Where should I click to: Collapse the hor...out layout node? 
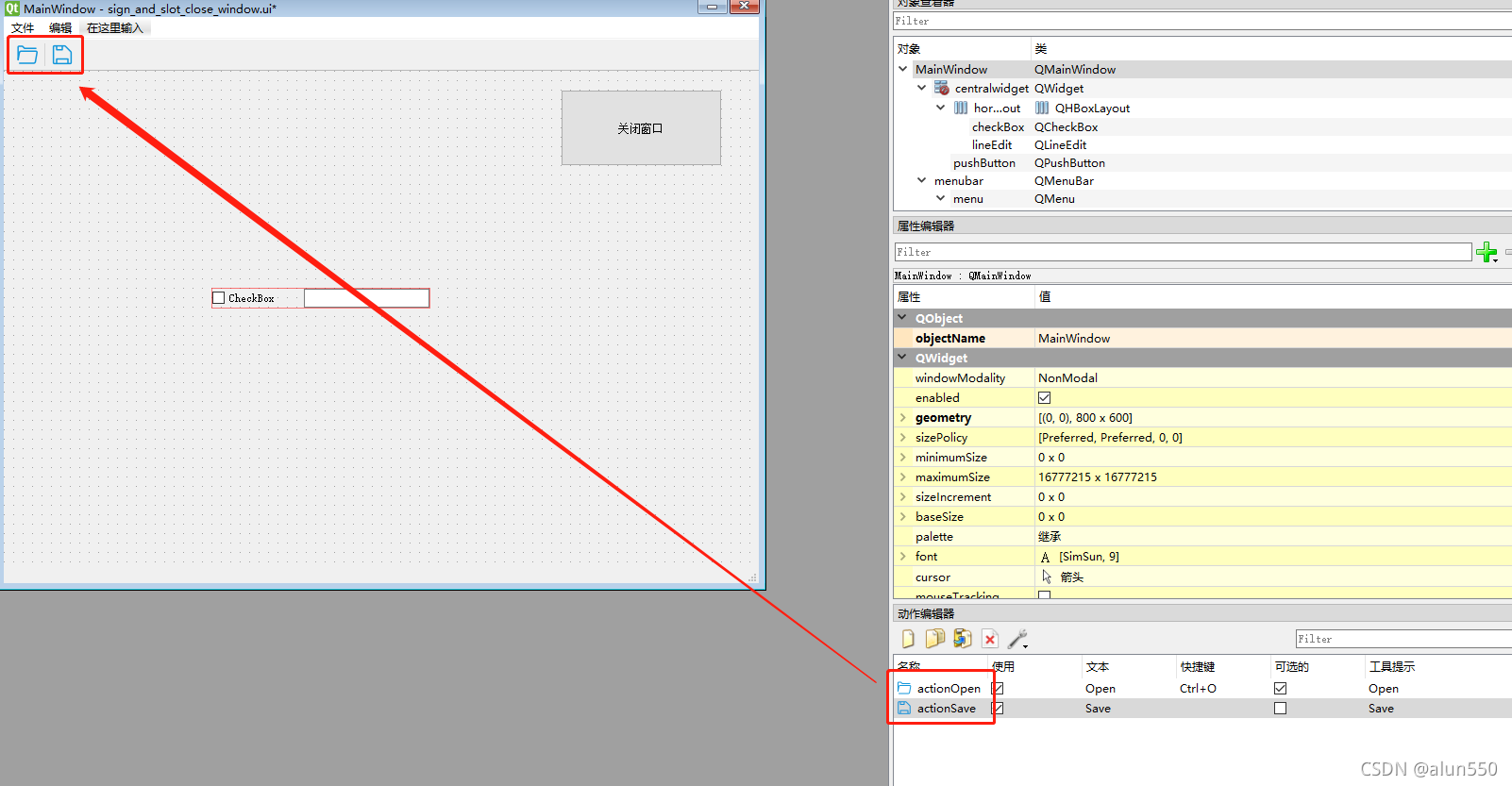pyautogui.click(x=941, y=108)
